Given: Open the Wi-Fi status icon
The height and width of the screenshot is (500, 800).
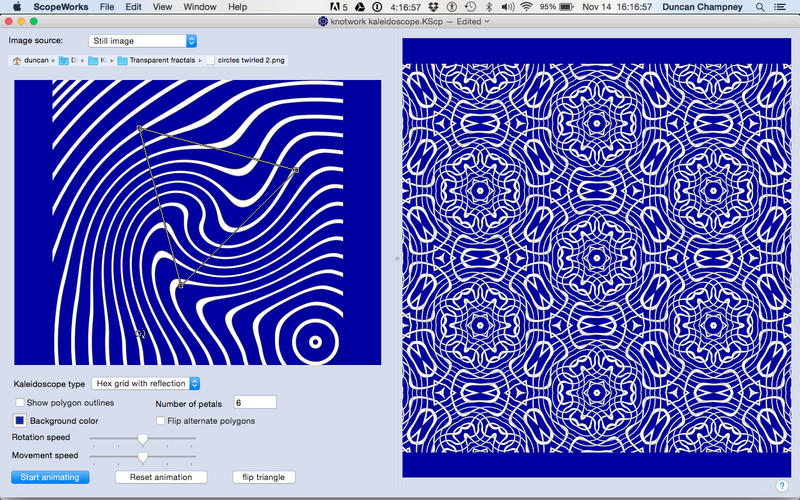Looking at the screenshot, I should [x=526, y=7].
